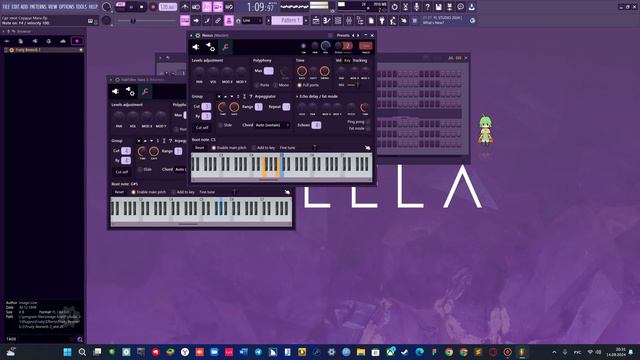Adjust the Nexus Fine tune slider
The width and height of the screenshot is (640, 360).
(314, 147)
